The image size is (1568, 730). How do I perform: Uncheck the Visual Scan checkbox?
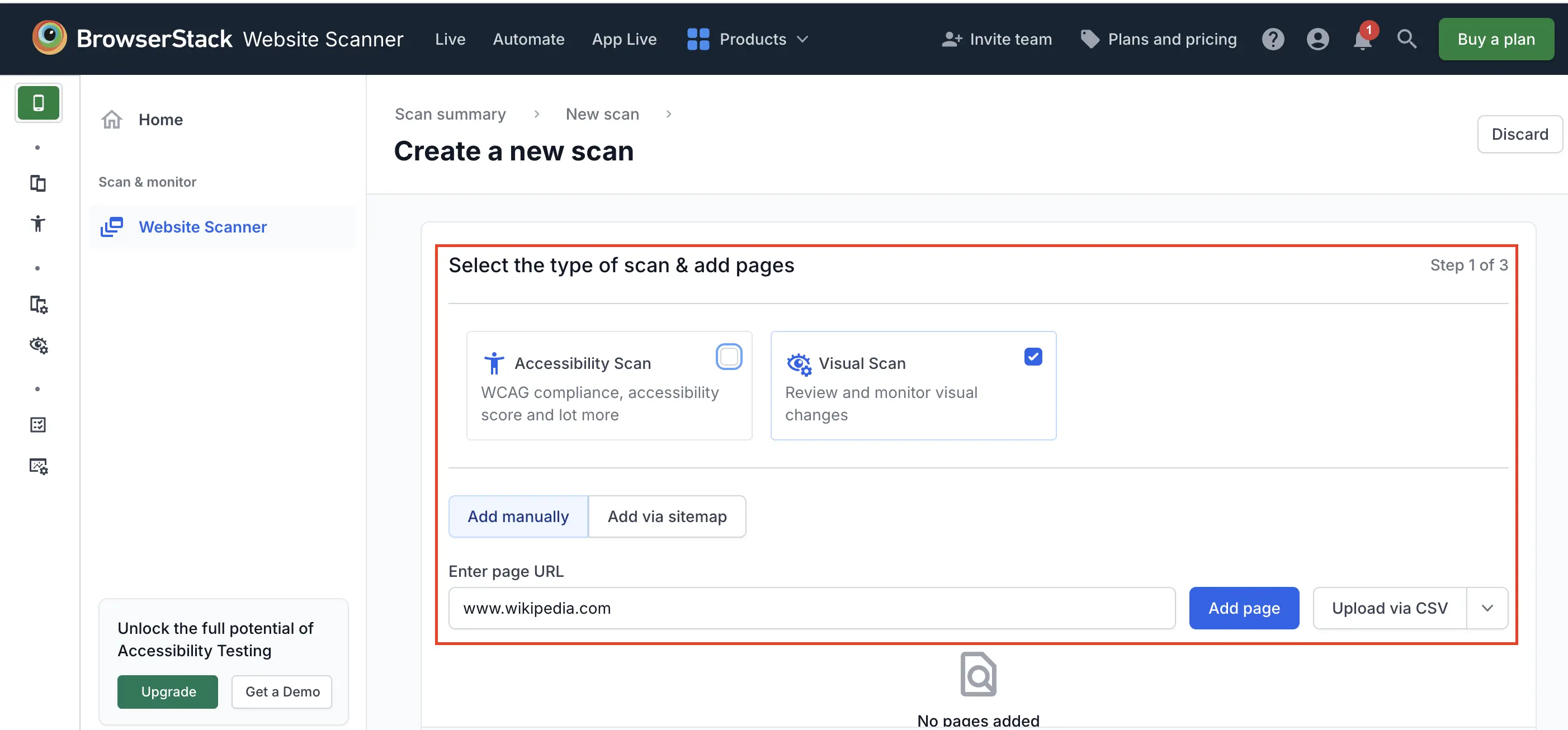(1033, 357)
